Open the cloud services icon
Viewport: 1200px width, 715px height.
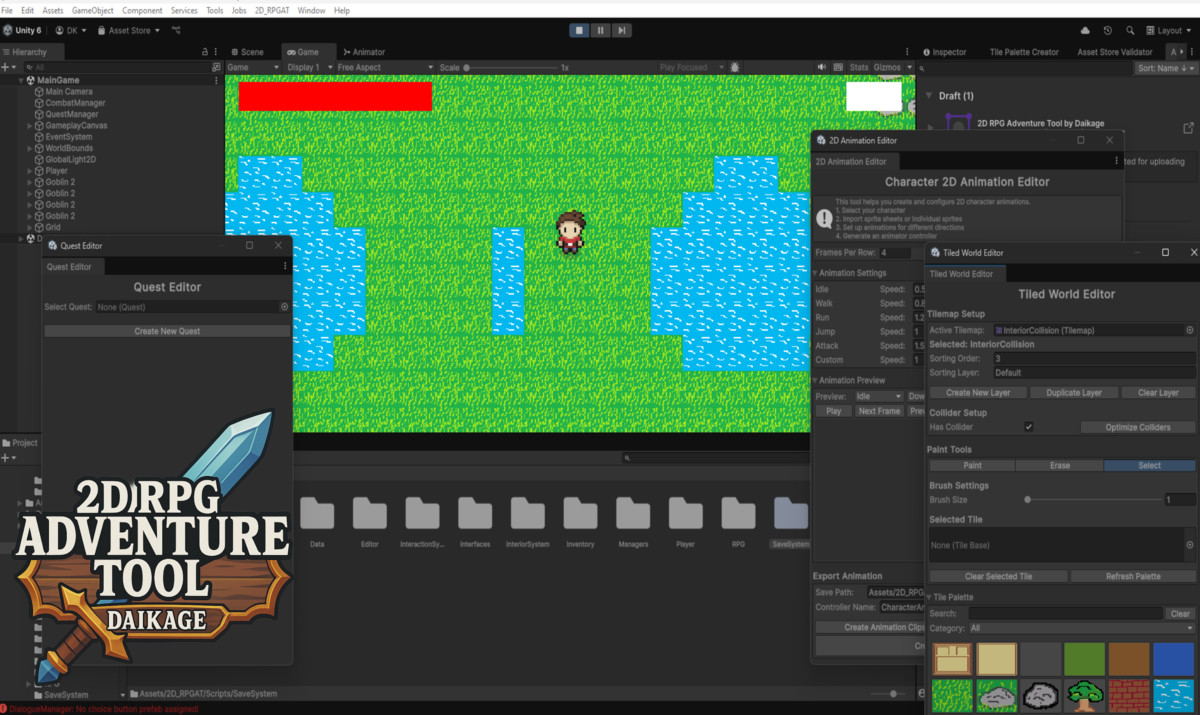(1086, 30)
